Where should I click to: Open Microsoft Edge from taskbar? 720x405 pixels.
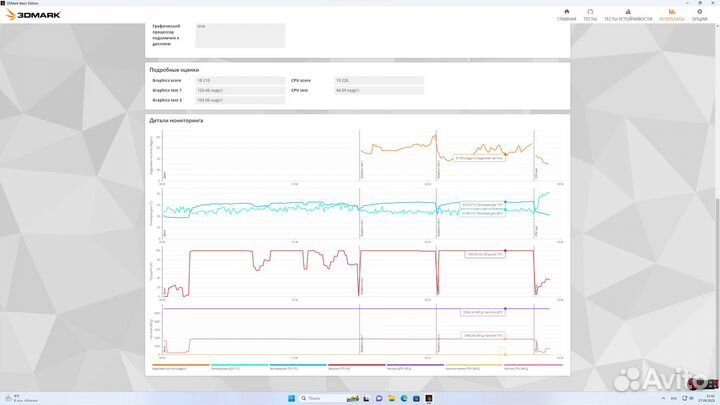[x=404, y=398]
